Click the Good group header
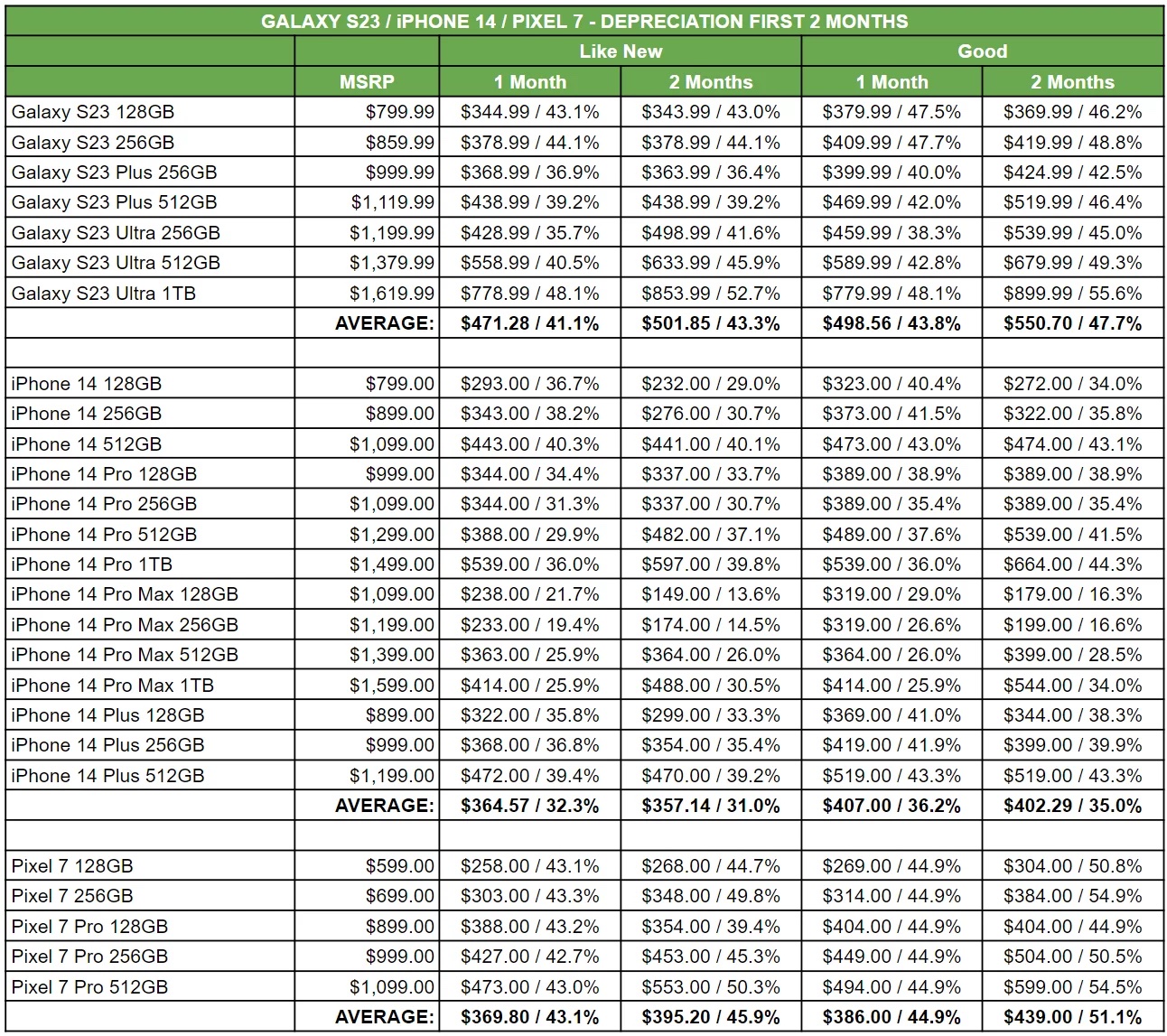Screen dimensions: 1167x1036 click(x=982, y=51)
